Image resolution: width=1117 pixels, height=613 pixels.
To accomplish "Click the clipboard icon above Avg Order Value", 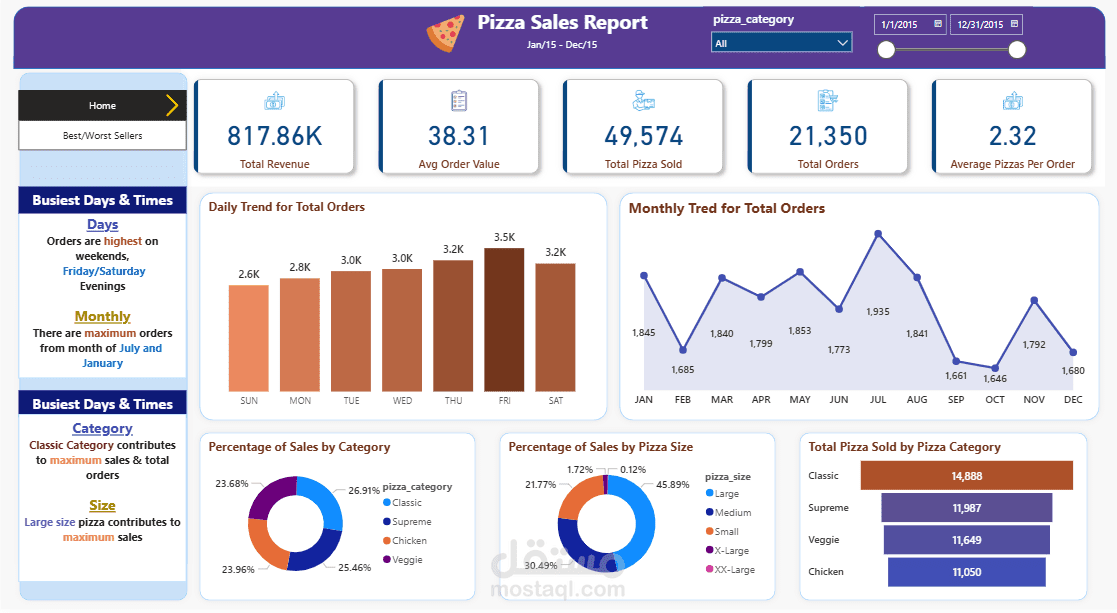I will point(459,100).
